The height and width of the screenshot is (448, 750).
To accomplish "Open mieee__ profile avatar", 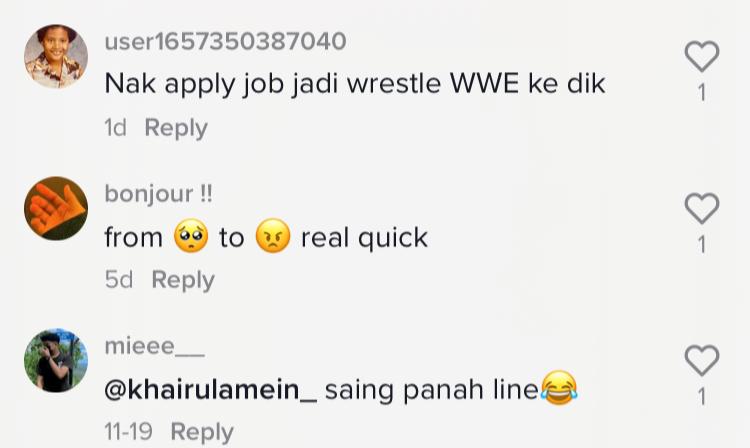I will point(56,360).
